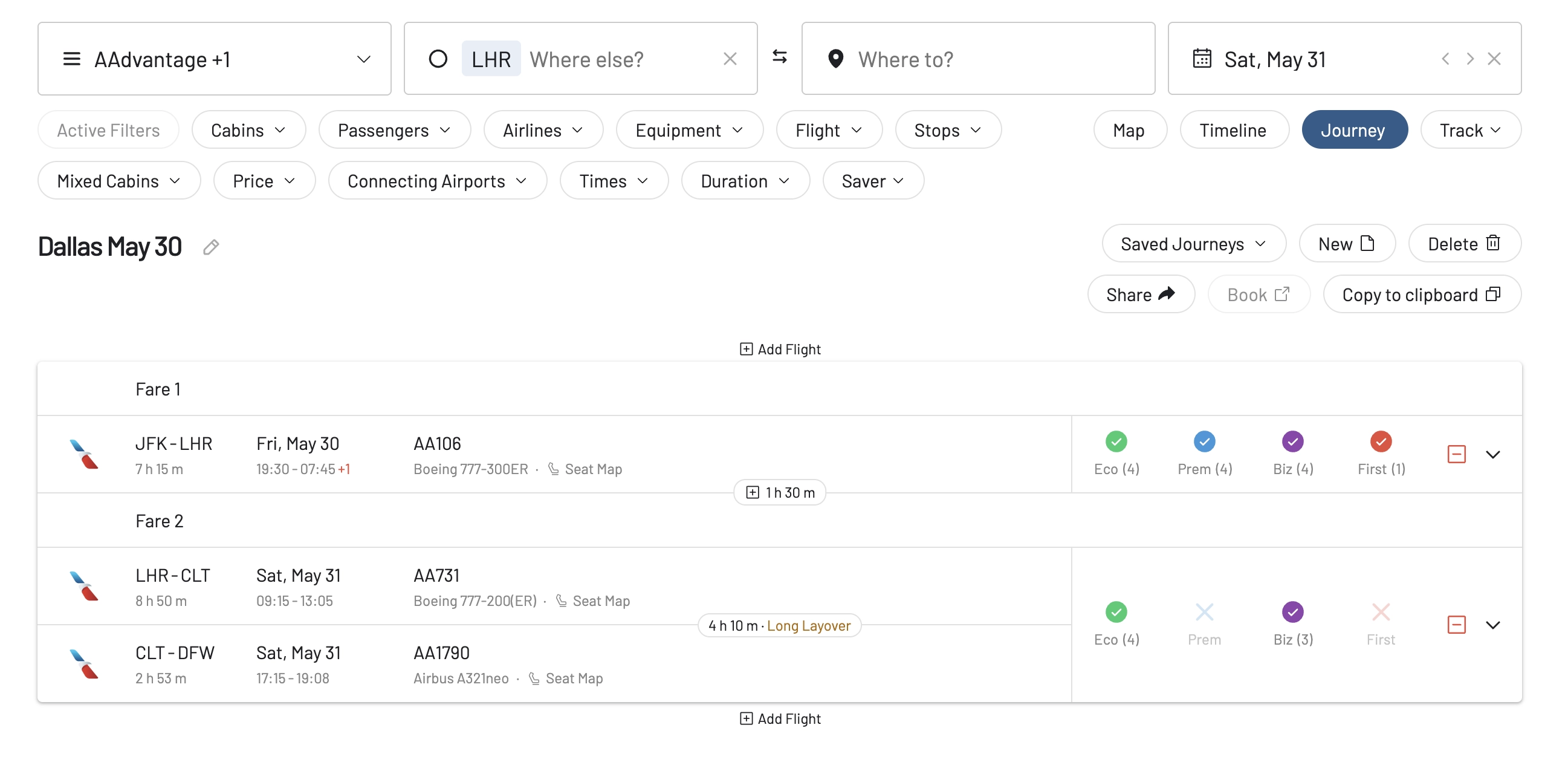
Task: Open Seat Map for AA106
Action: click(585, 468)
